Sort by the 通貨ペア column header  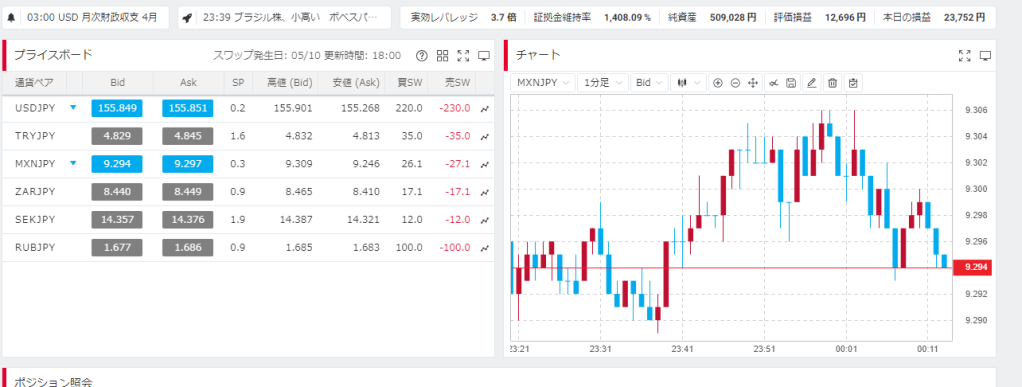click(x=34, y=83)
